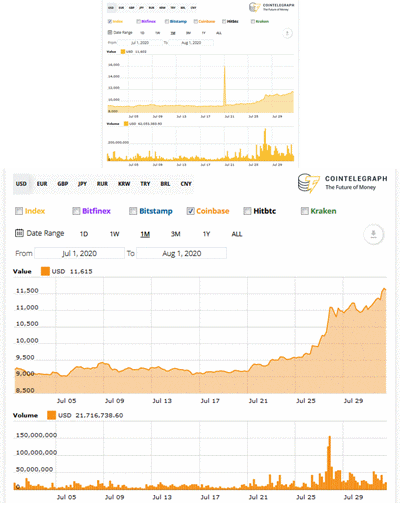Switch to the BRL currency tab in large chart
This screenshot has height=505, width=400.
[x=165, y=184]
